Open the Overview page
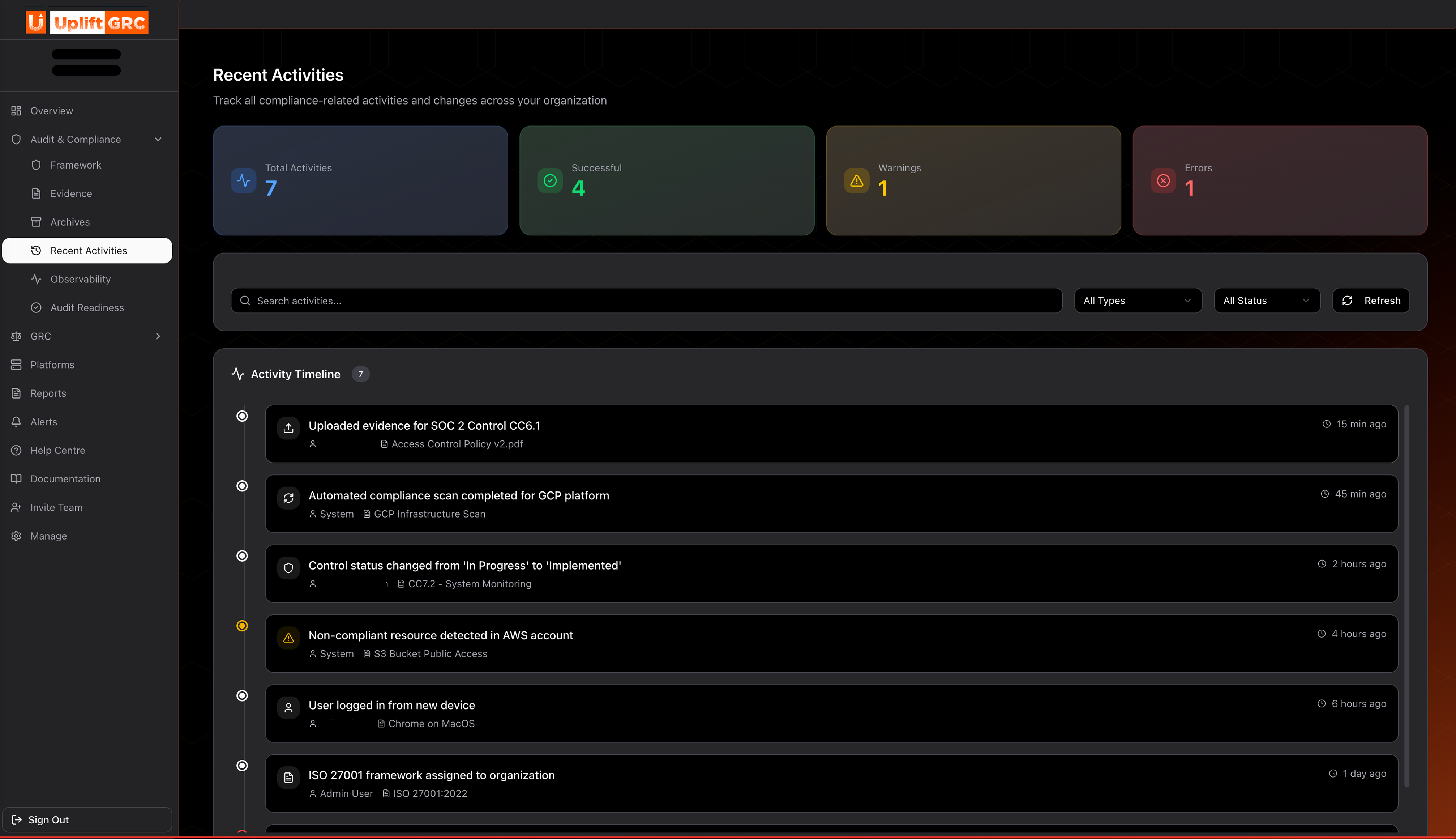Viewport: 1456px width, 839px height. (87, 111)
